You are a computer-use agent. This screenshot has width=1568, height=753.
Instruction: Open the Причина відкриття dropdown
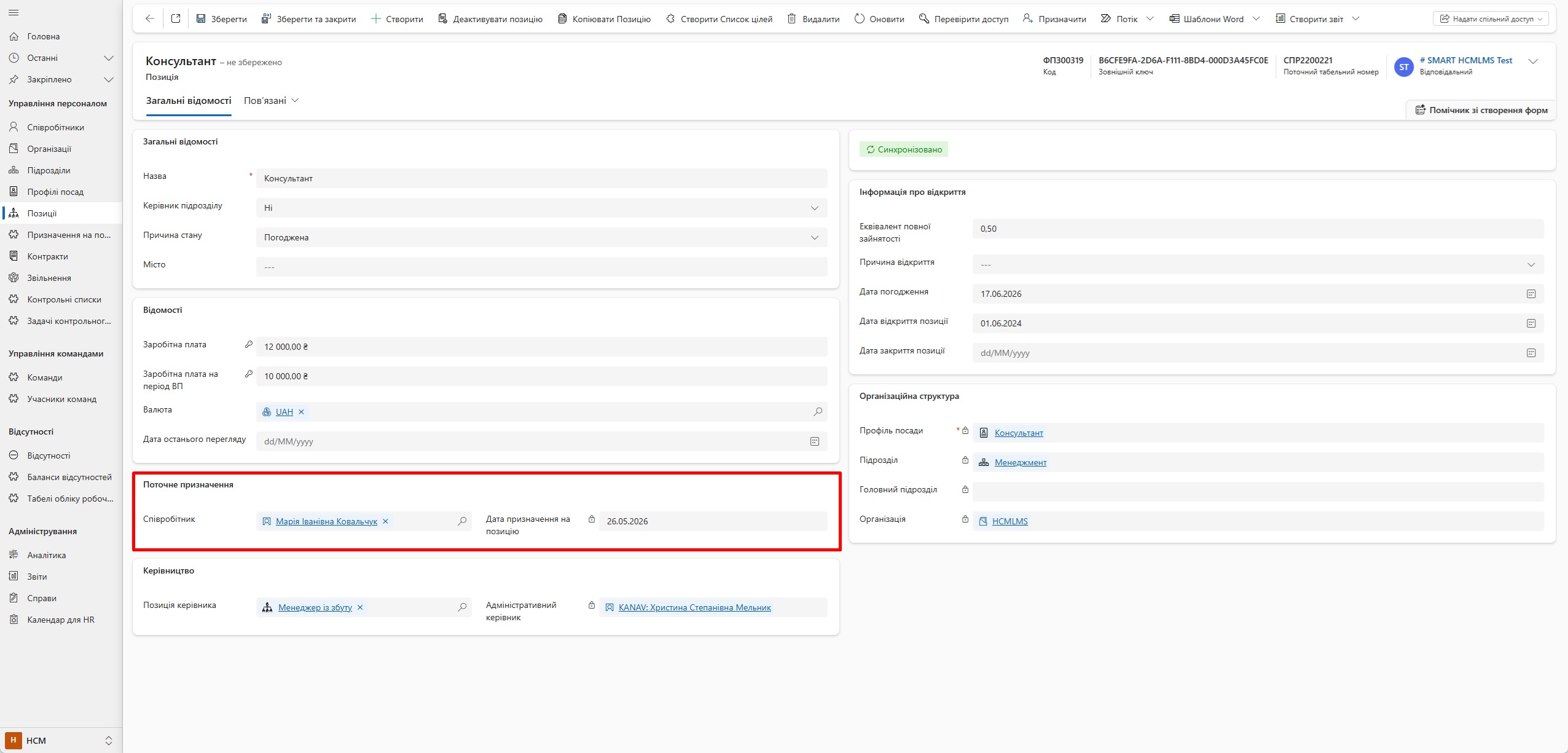pos(1531,264)
